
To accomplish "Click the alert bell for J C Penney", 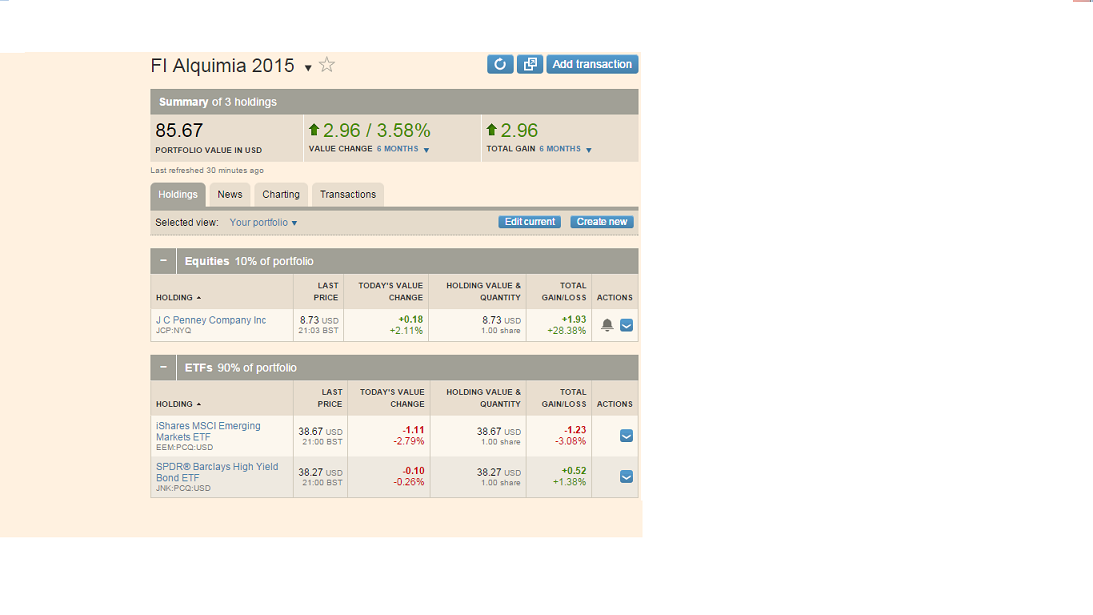I will [x=607, y=325].
